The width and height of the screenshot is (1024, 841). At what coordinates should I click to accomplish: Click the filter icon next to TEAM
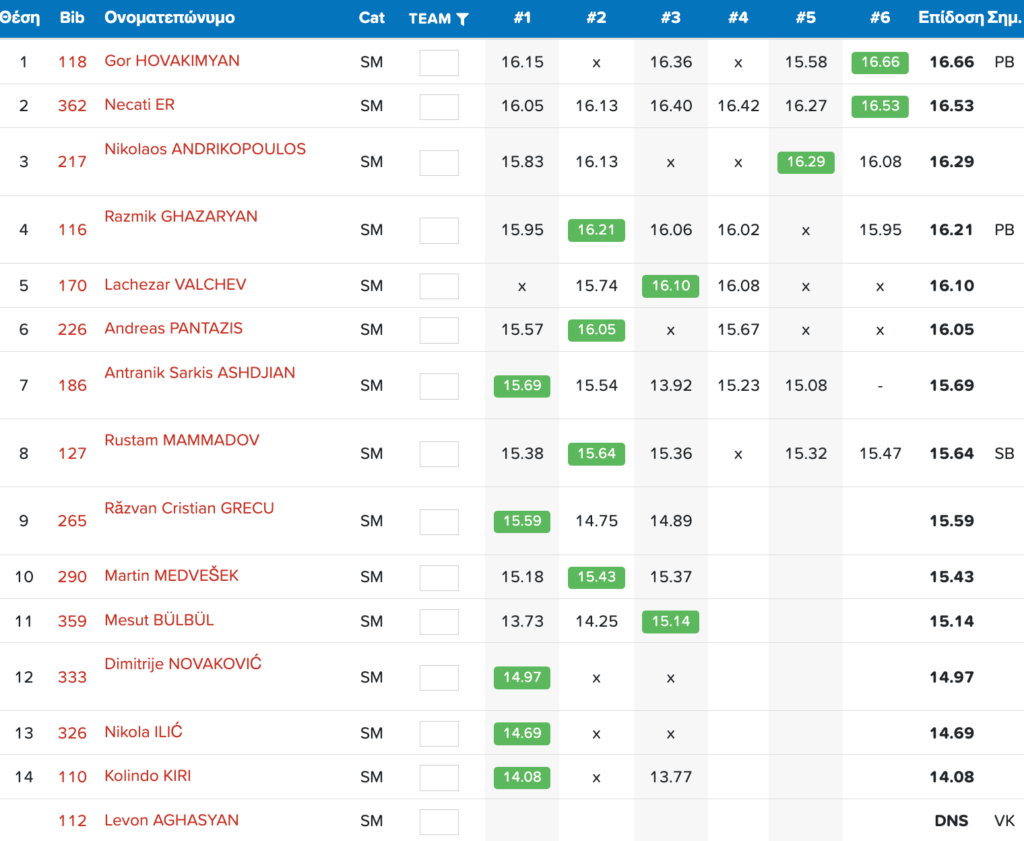462,19
